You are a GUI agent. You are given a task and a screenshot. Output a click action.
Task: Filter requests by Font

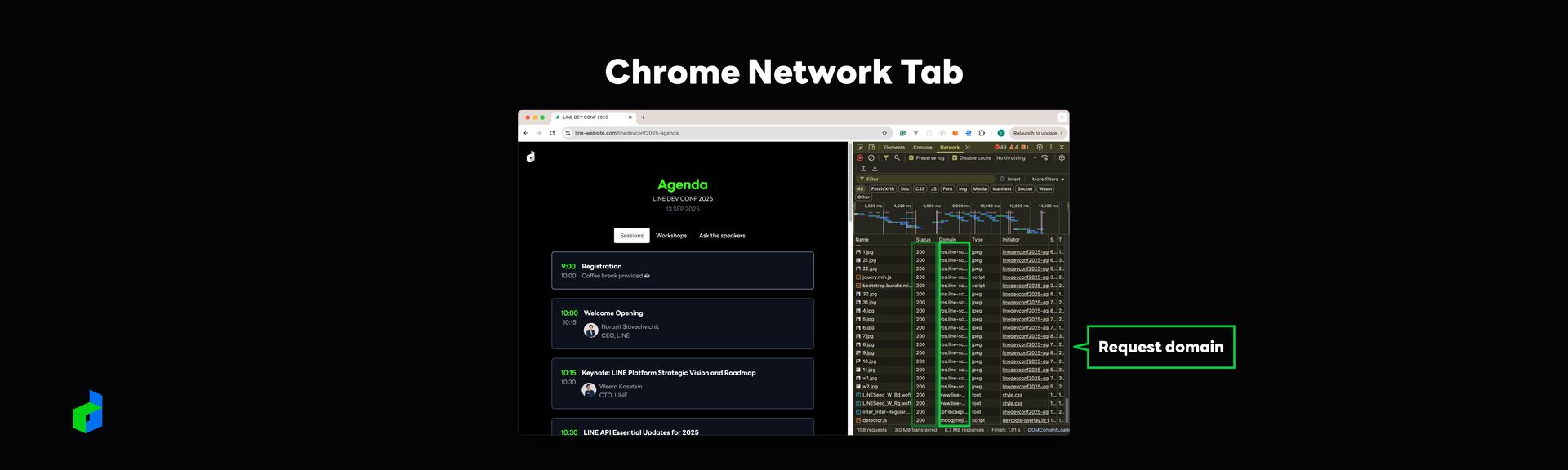point(947,188)
